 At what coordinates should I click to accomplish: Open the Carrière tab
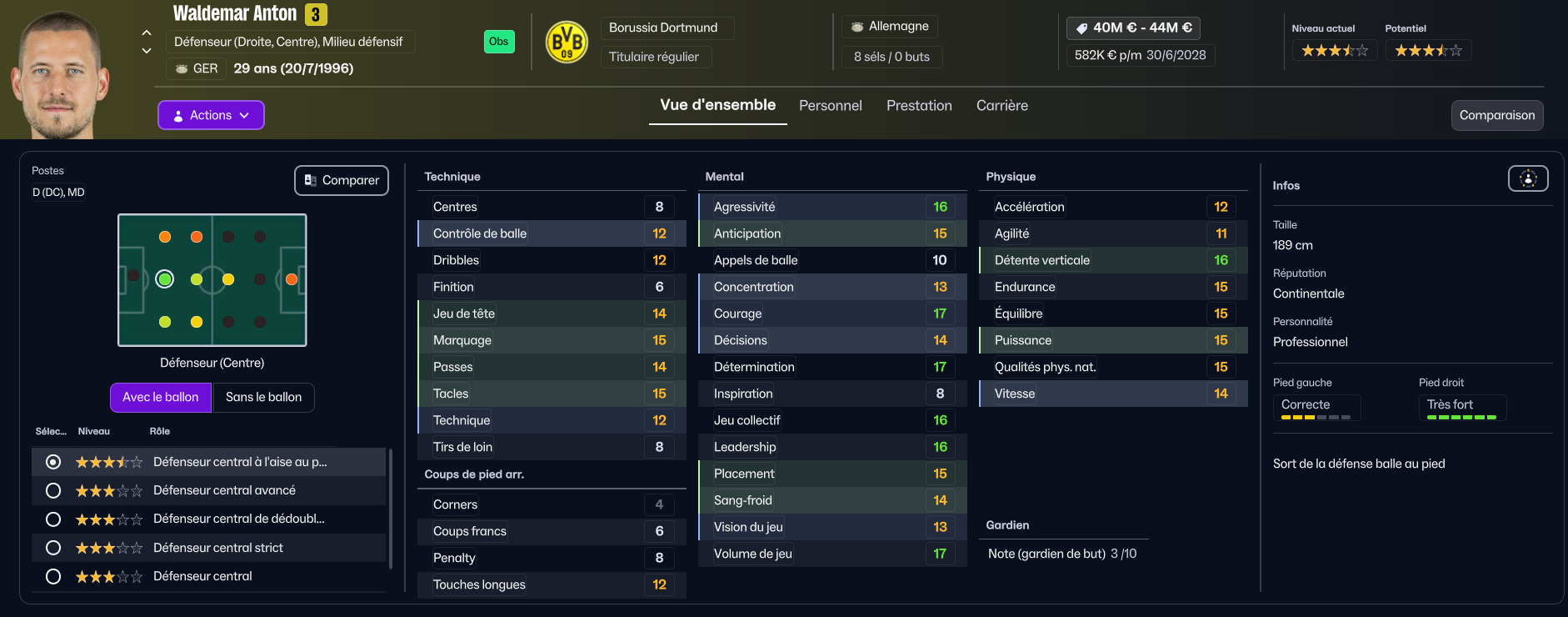point(1001,106)
